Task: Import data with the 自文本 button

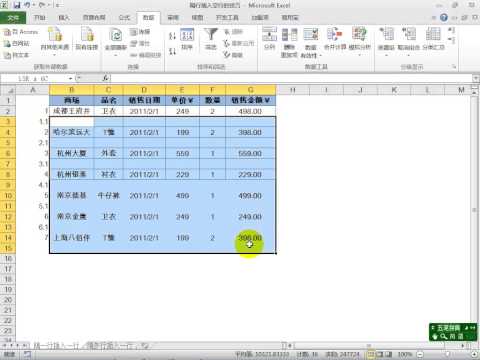Action: point(16,55)
